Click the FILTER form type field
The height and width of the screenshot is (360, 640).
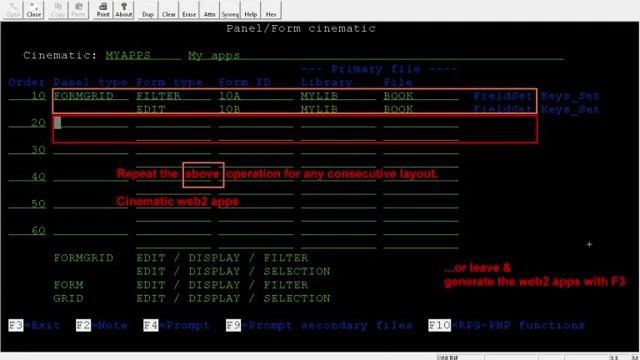(173, 96)
